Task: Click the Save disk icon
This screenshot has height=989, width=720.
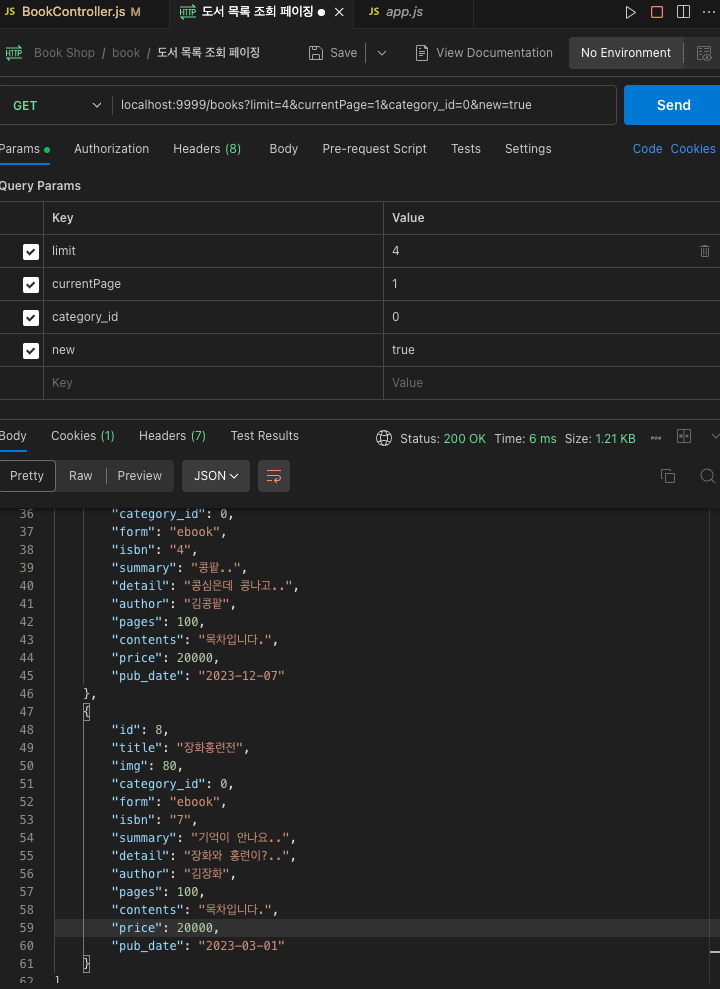Action: (316, 53)
